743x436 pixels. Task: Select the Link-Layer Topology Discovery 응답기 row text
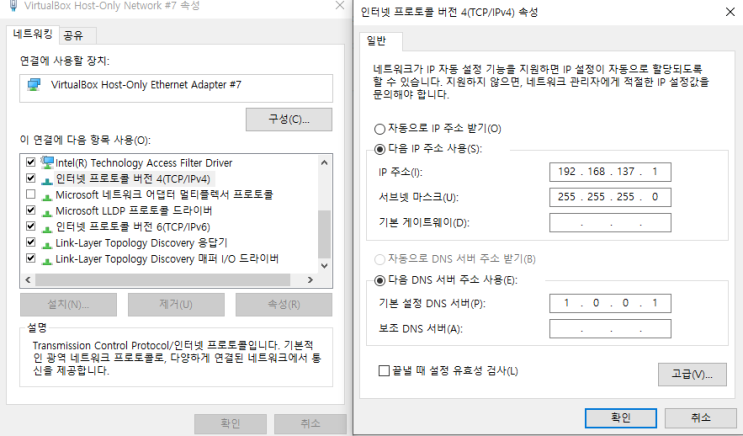(141, 243)
